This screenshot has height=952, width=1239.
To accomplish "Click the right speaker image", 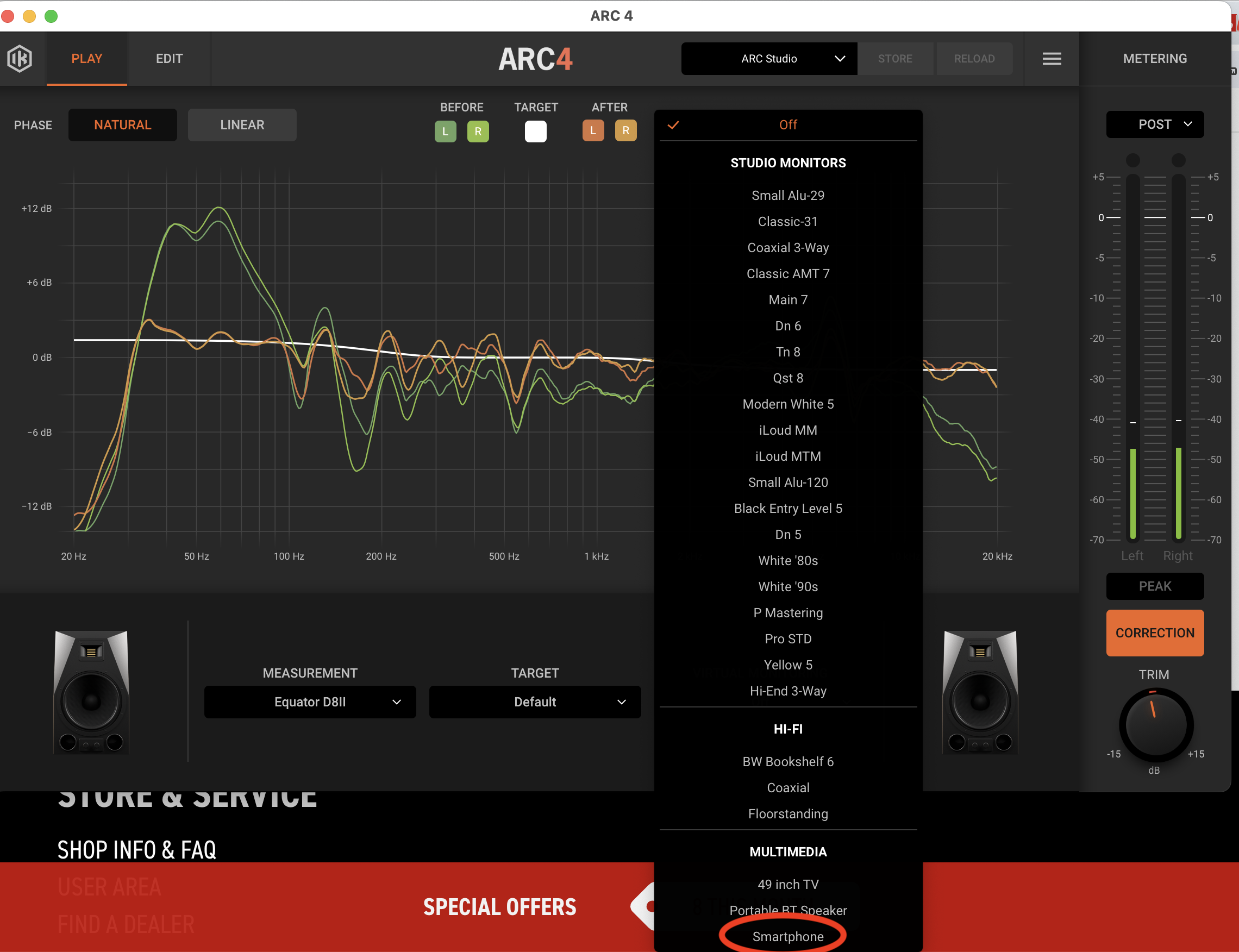I will coord(980,692).
